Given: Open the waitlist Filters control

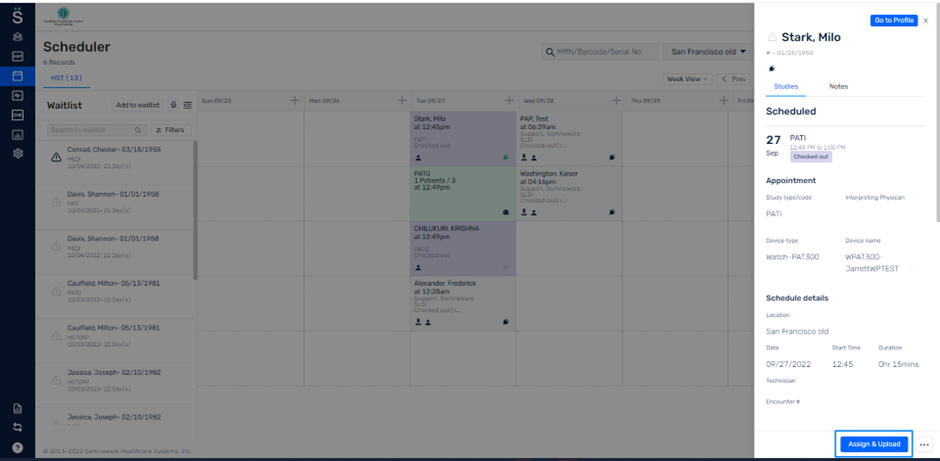Looking at the screenshot, I should (x=171, y=129).
